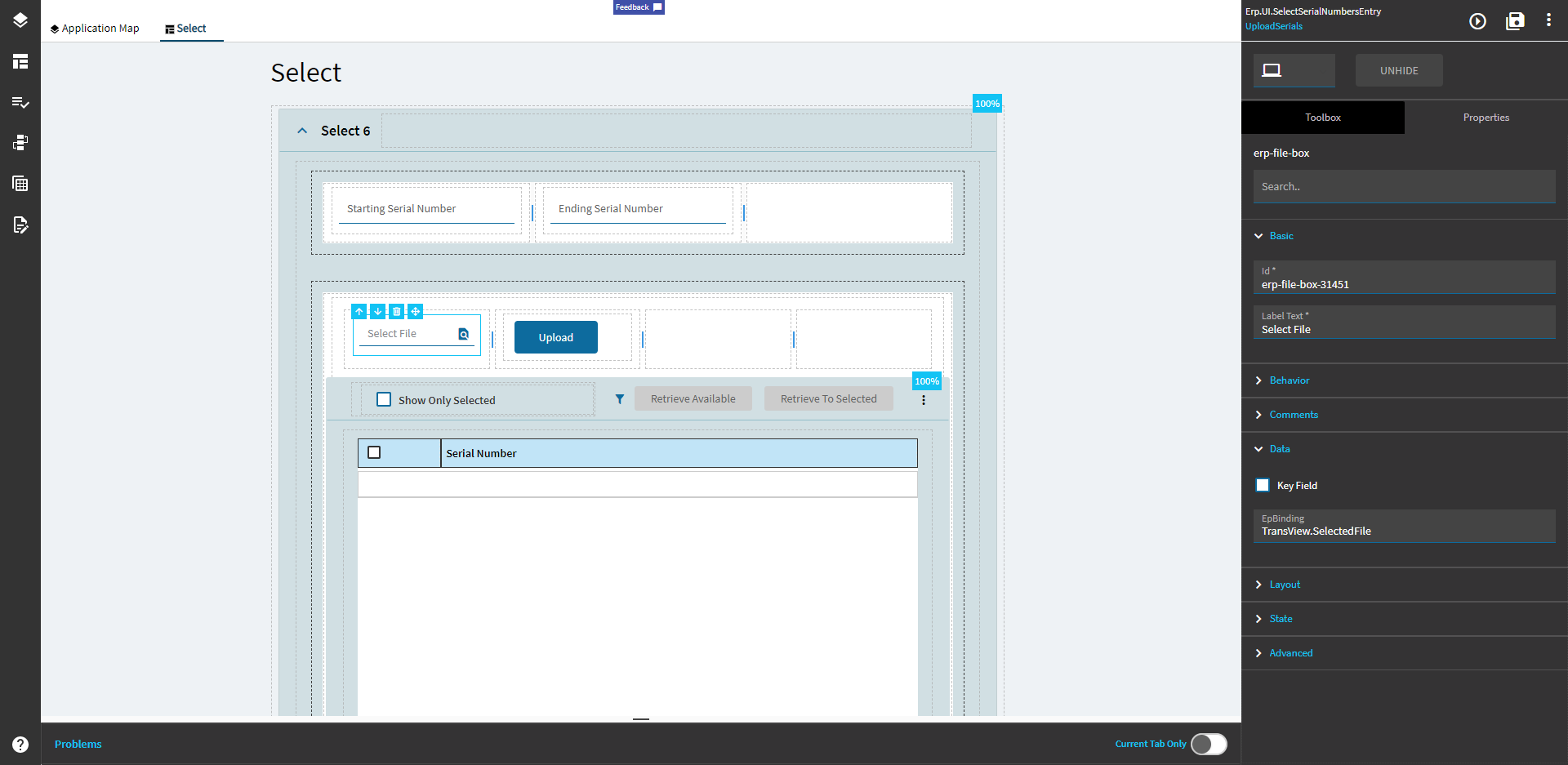Click the Ending Serial Number field
This screenshot has height=765, width=1568.
pos(638,209)
